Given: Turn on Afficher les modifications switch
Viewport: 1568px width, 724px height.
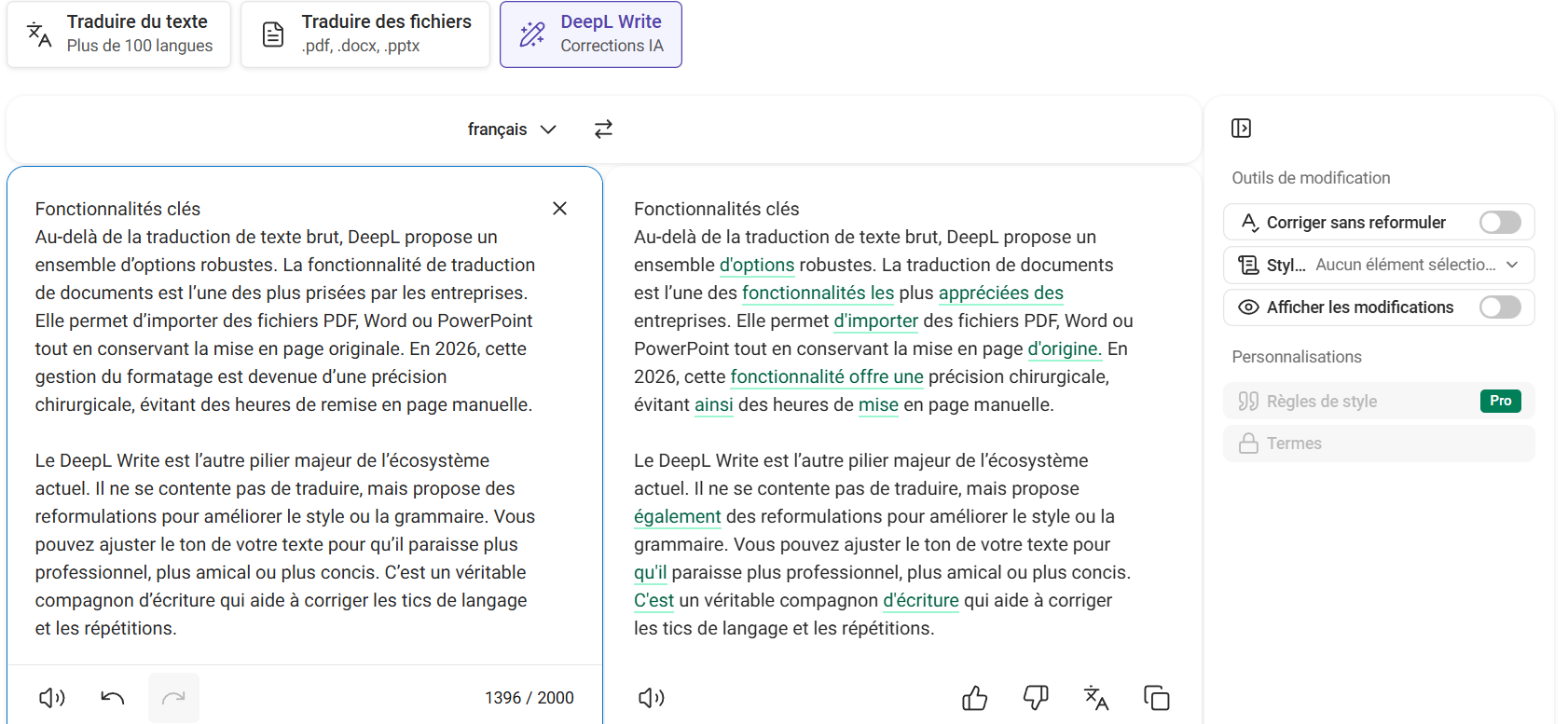Looking at the screenshot, I should tap(1499, 307).
